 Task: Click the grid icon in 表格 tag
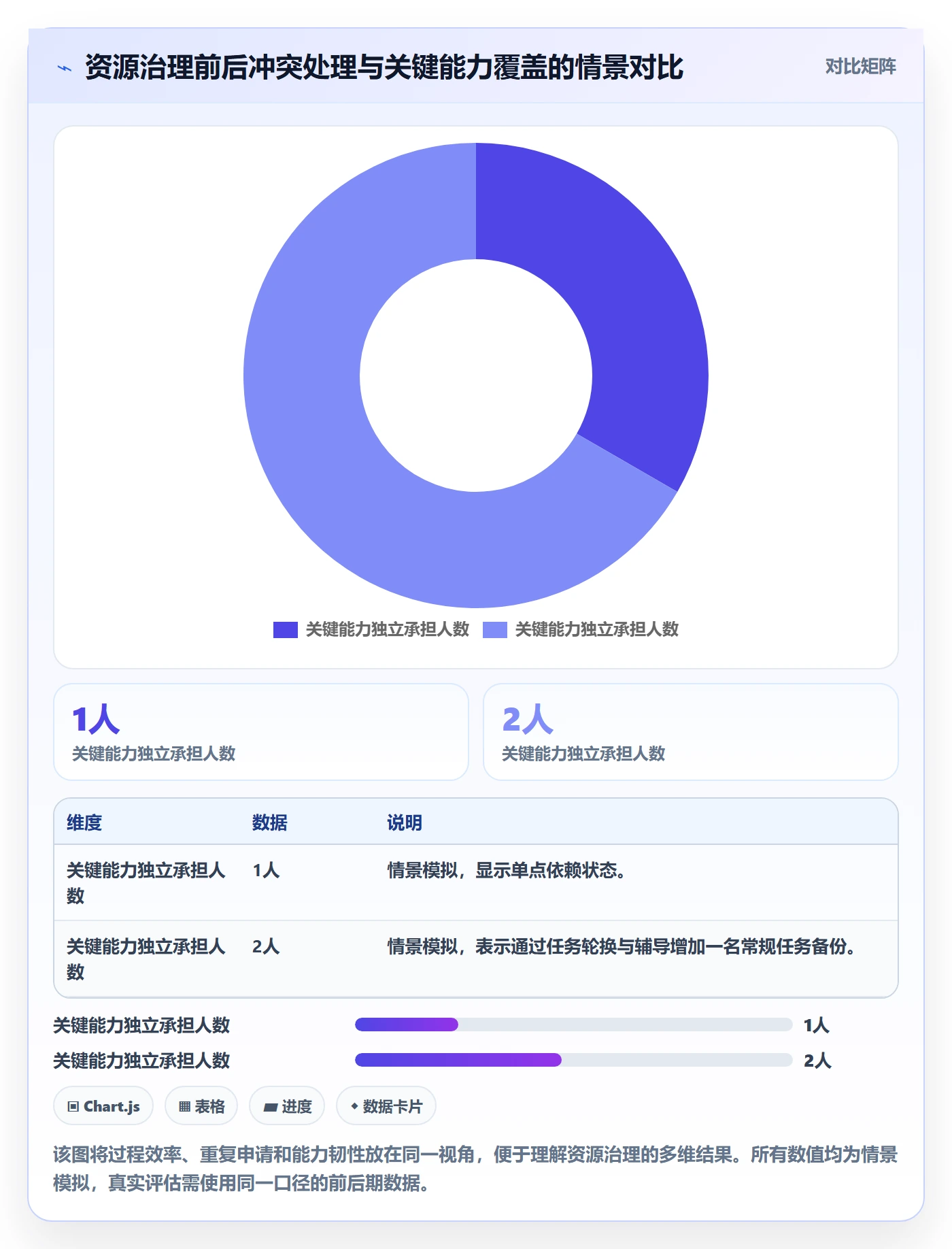(x=184, y=1107)
